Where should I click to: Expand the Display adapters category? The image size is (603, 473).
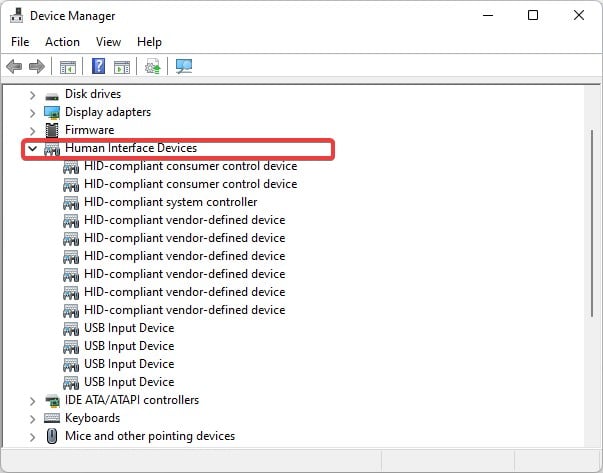tap(32, 113)
